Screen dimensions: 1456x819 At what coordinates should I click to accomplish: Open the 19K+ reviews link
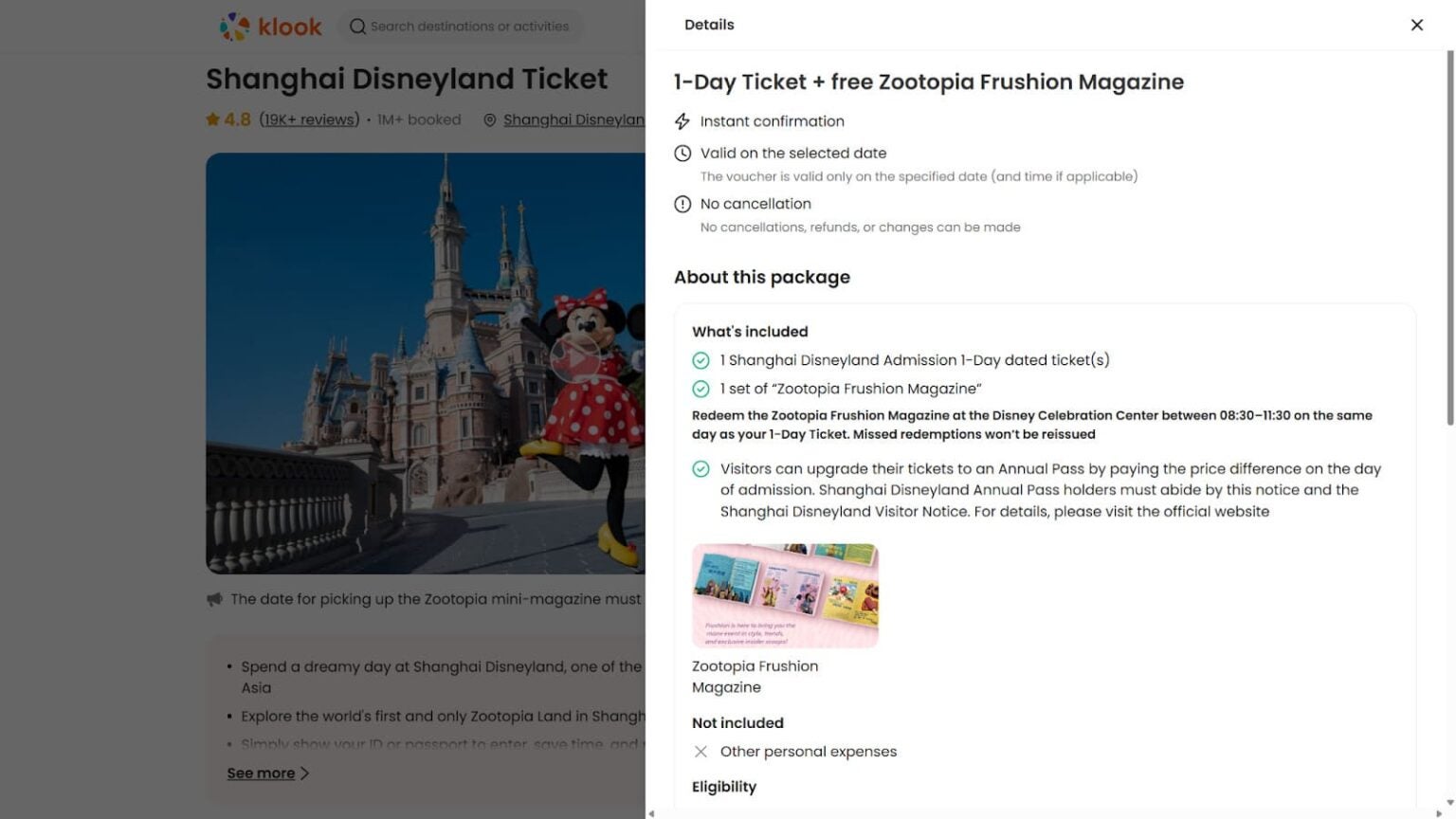click(310, 119)
